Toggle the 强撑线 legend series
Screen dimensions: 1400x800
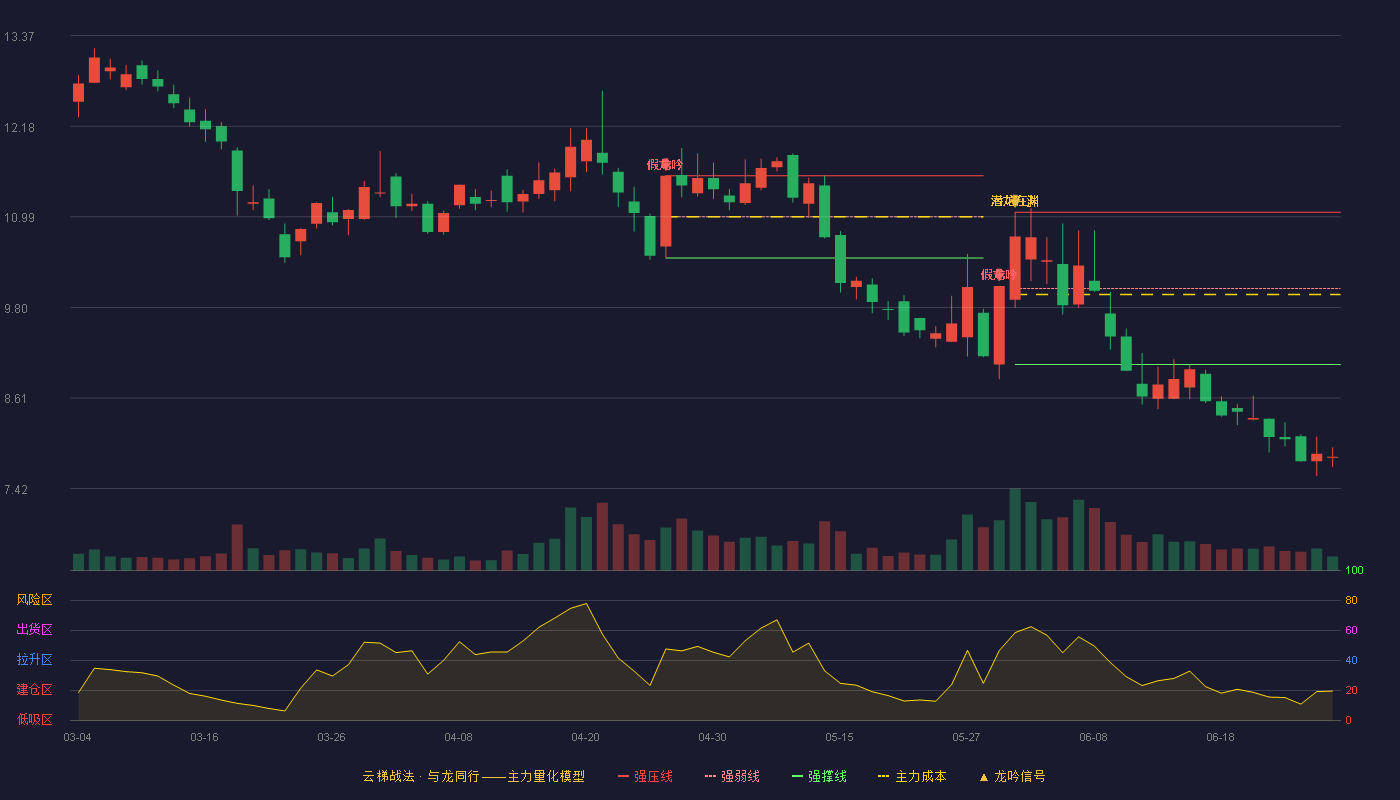tap(819, 776)
